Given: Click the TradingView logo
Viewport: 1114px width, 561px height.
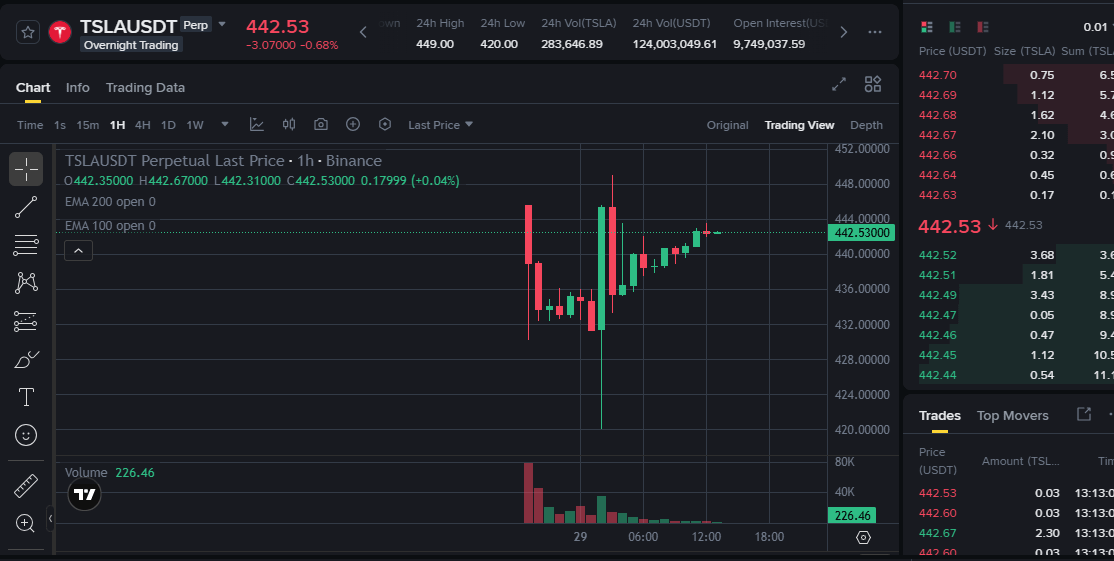Looking at the screenshot, I should pyautogui.click(x=85, y=494).
